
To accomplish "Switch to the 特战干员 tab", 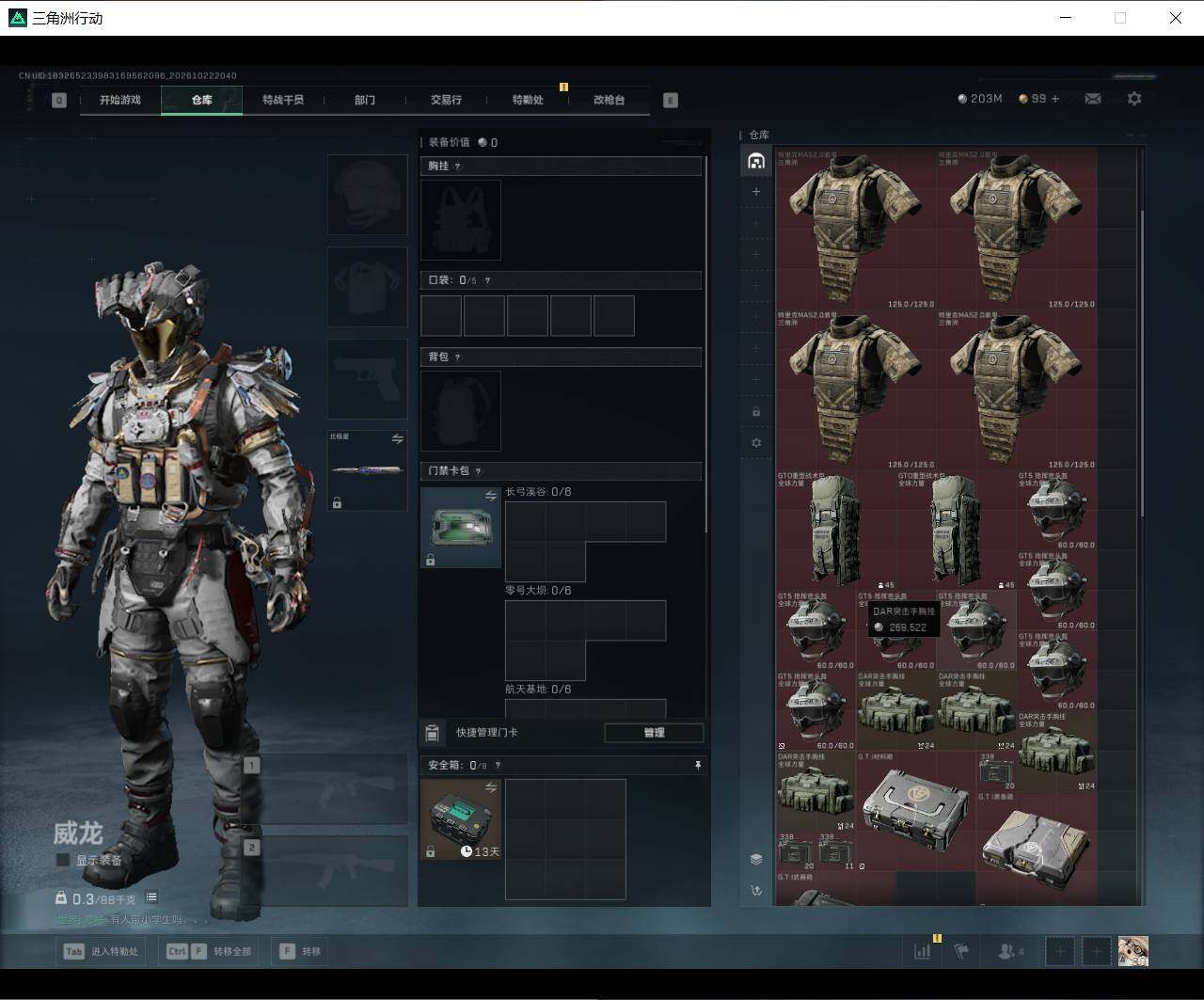I will (283, 100).
